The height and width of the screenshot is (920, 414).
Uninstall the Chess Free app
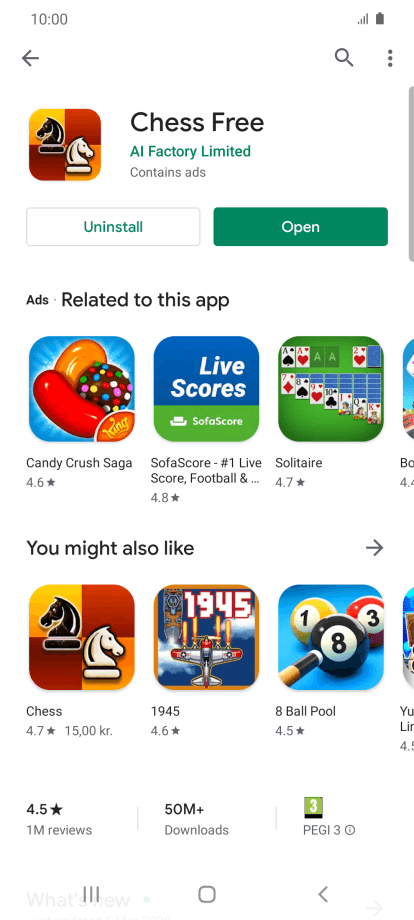pos(113,226)
